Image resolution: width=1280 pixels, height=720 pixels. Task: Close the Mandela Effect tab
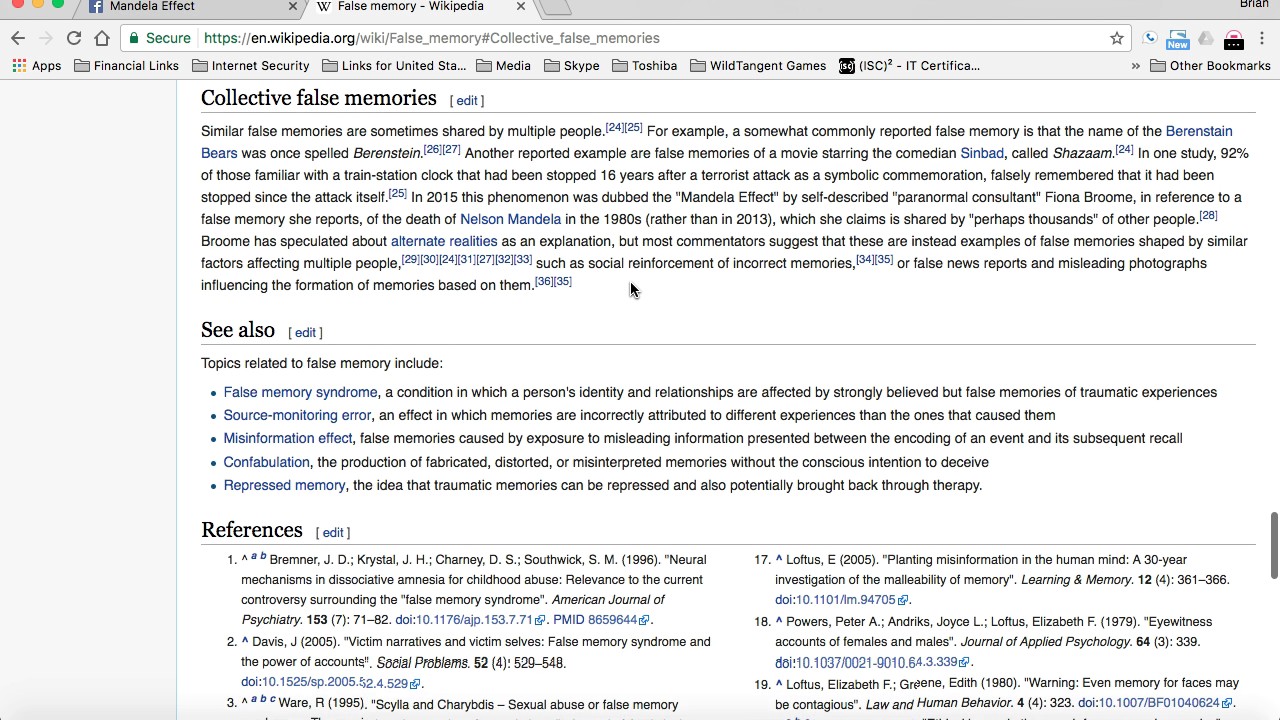pyautogui.click(x=293, y=7)
